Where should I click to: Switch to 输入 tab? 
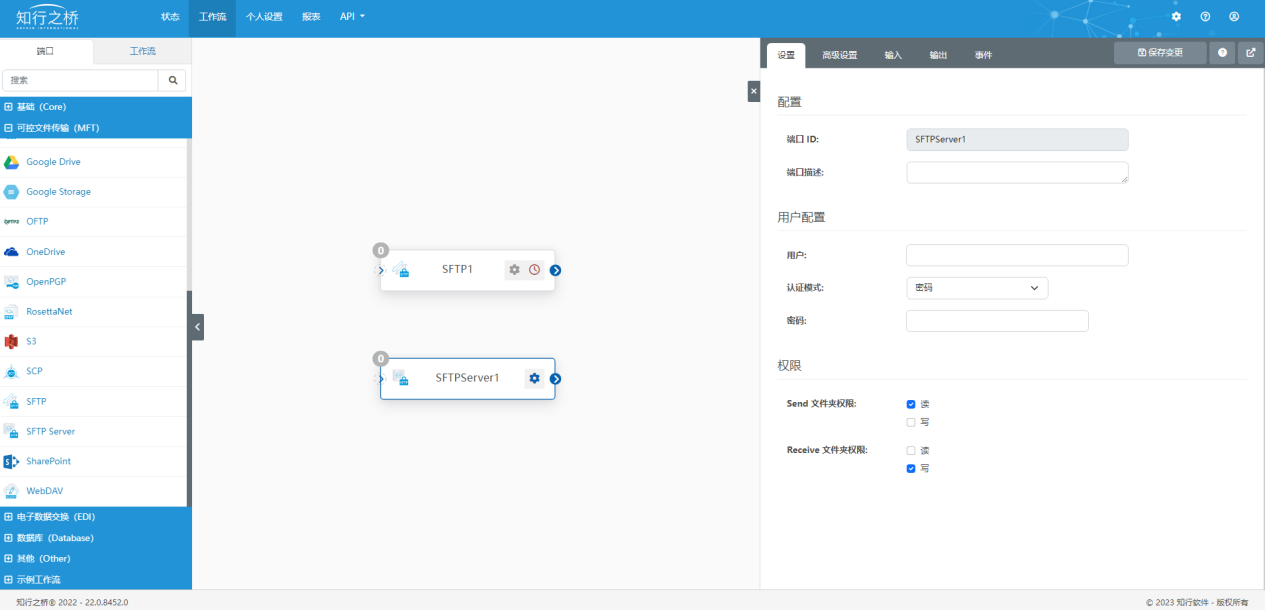[x=893, y=55]
